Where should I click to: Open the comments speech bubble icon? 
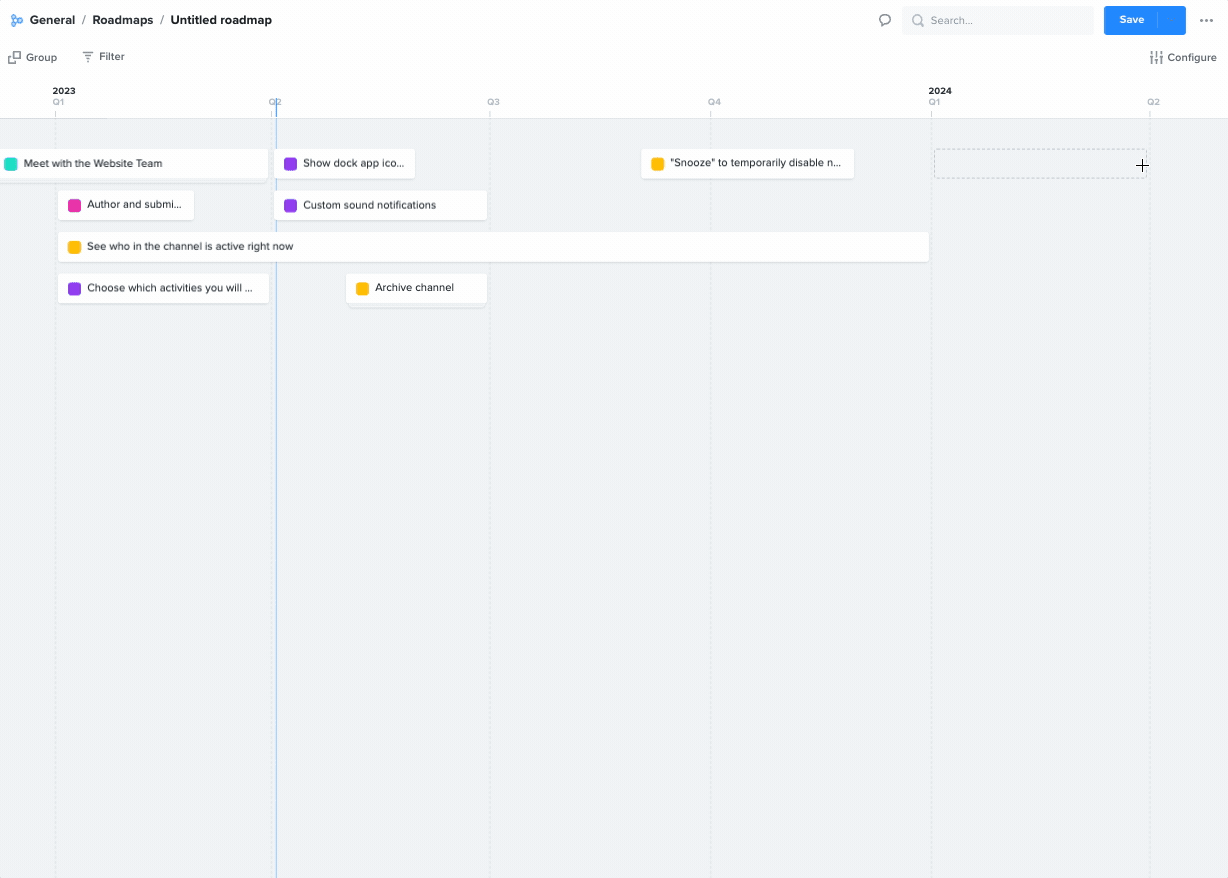(x=885, y=20)
